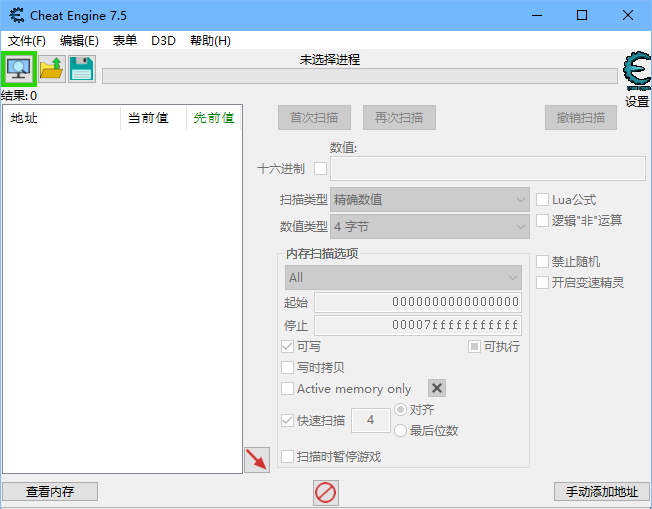Enable the 开启变速精灵 checkbox
The image size is (652, 509).
click(542, 282)
